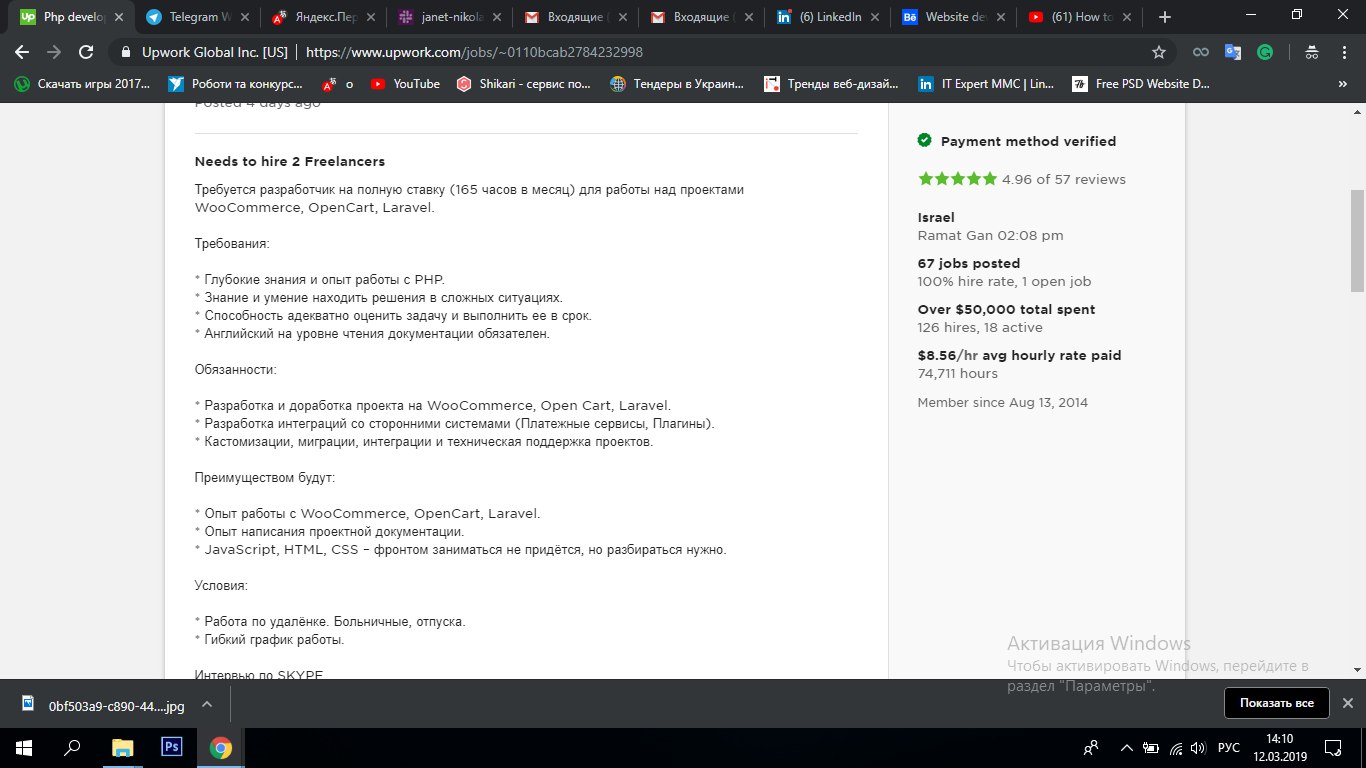Open Windows taskbar search
The image size is (1366, 768).
tap(72, 748)
